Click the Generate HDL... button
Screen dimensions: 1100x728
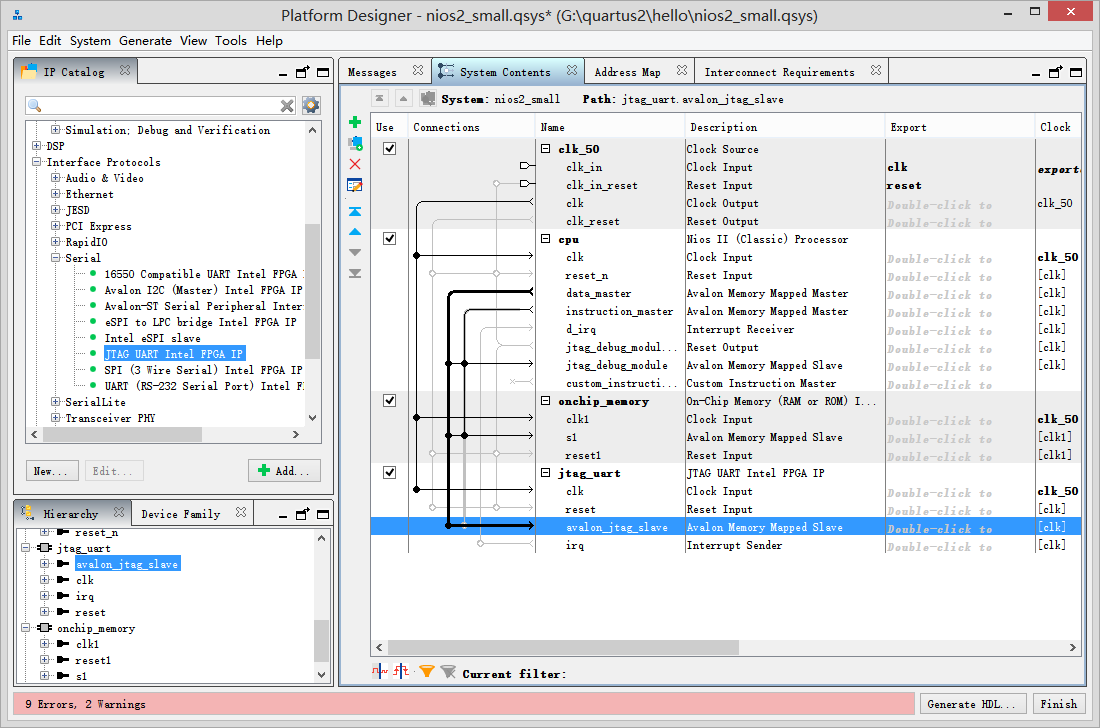[973, 704]
